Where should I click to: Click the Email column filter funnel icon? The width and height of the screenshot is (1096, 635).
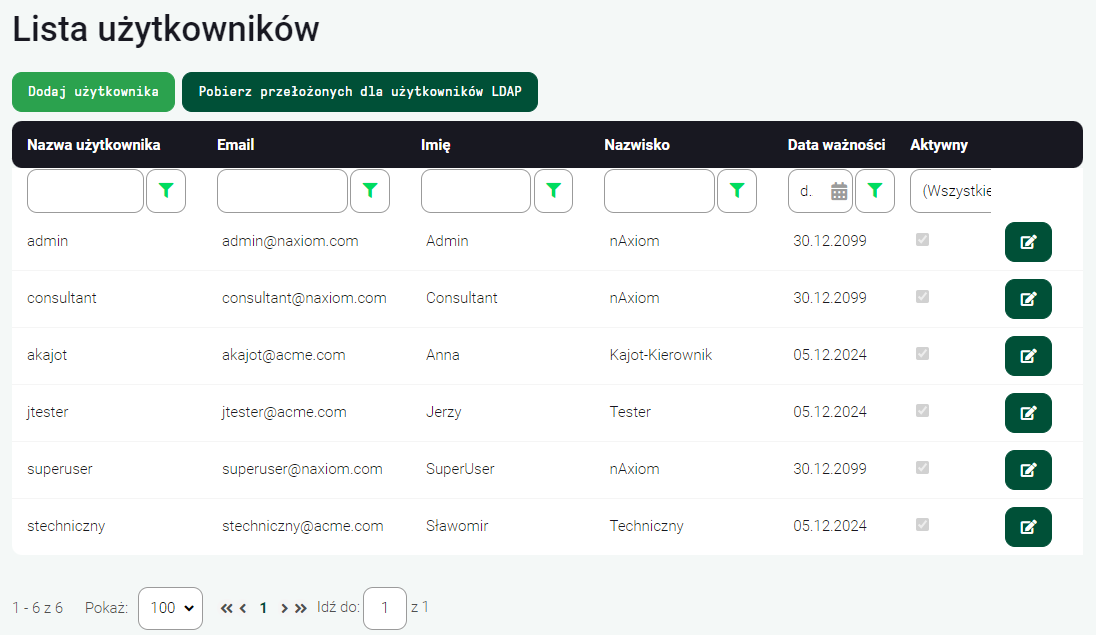click(x=370, y=190)
